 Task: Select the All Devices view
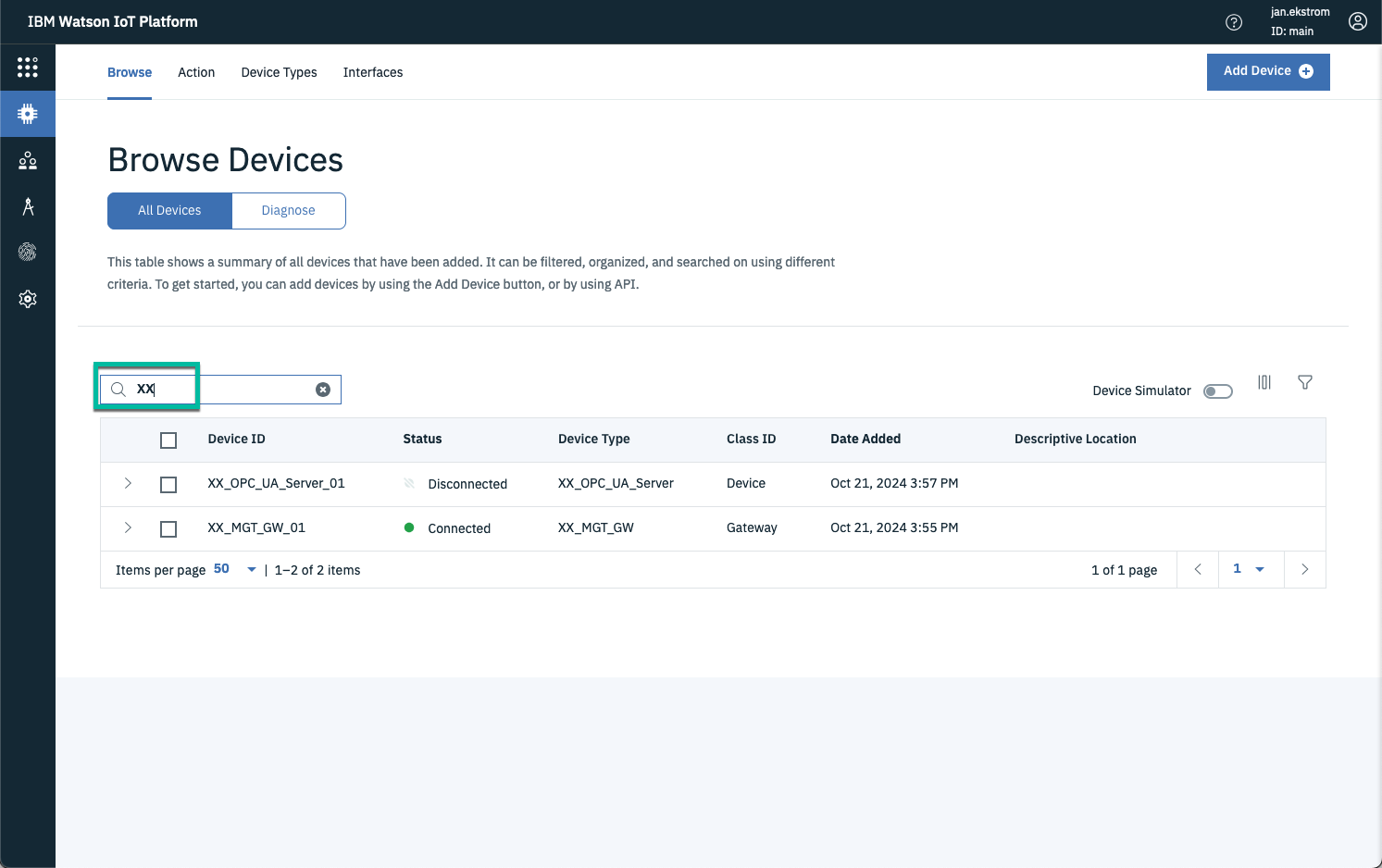point(169,210)
